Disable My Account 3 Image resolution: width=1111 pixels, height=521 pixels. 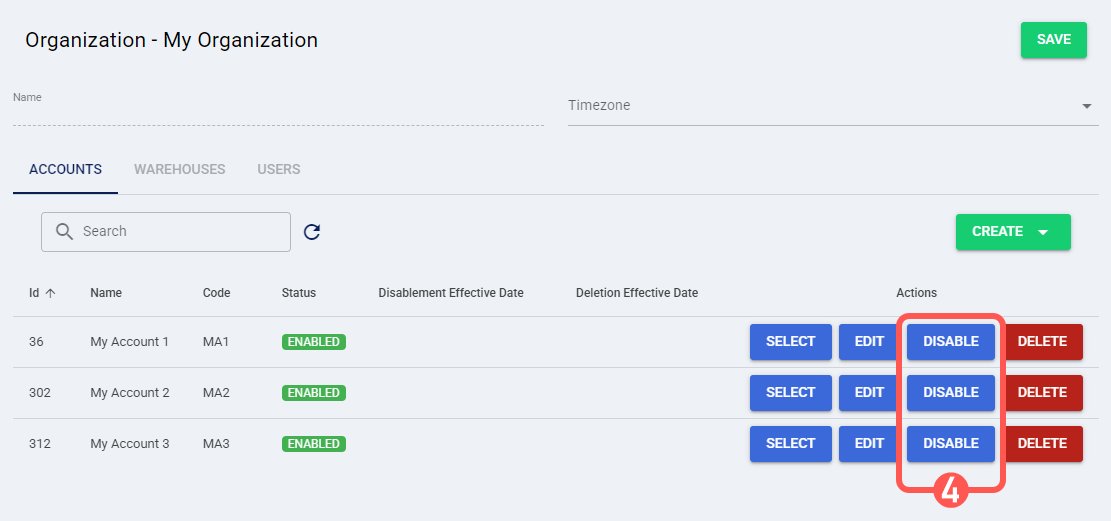click(950, 443)
